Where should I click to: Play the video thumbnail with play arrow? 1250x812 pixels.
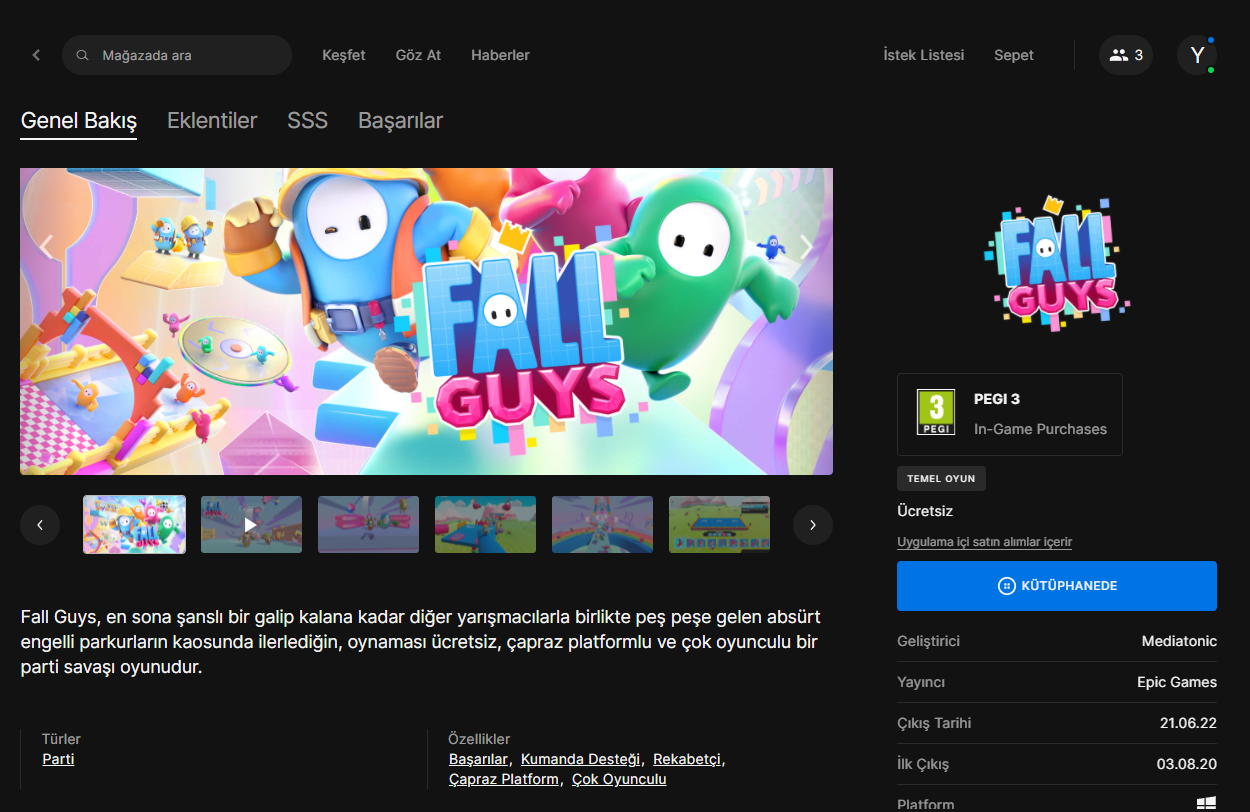(251, 524)
